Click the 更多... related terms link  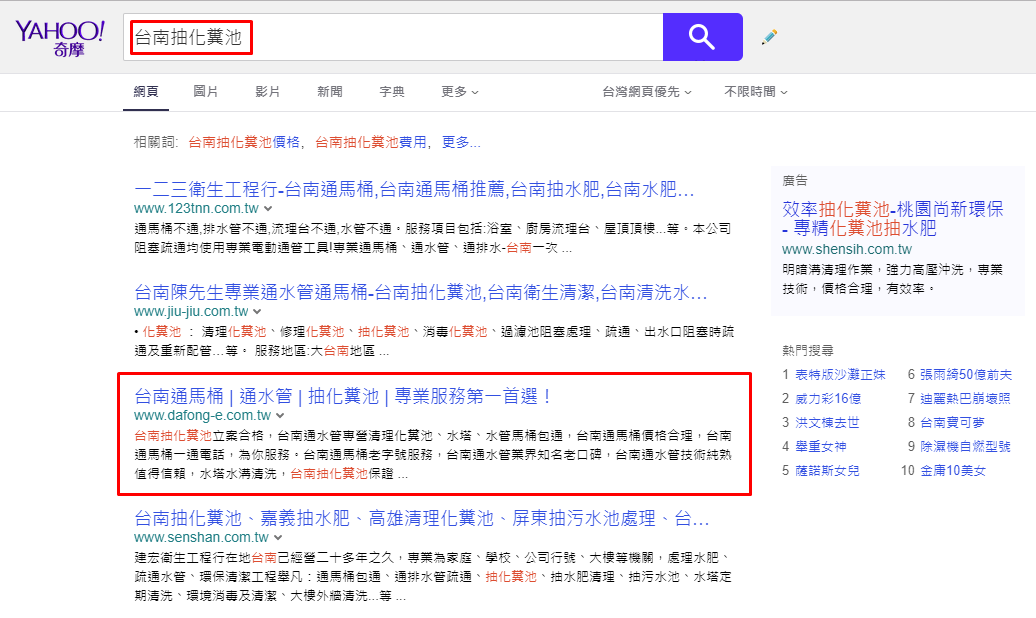tap(461, 142)
